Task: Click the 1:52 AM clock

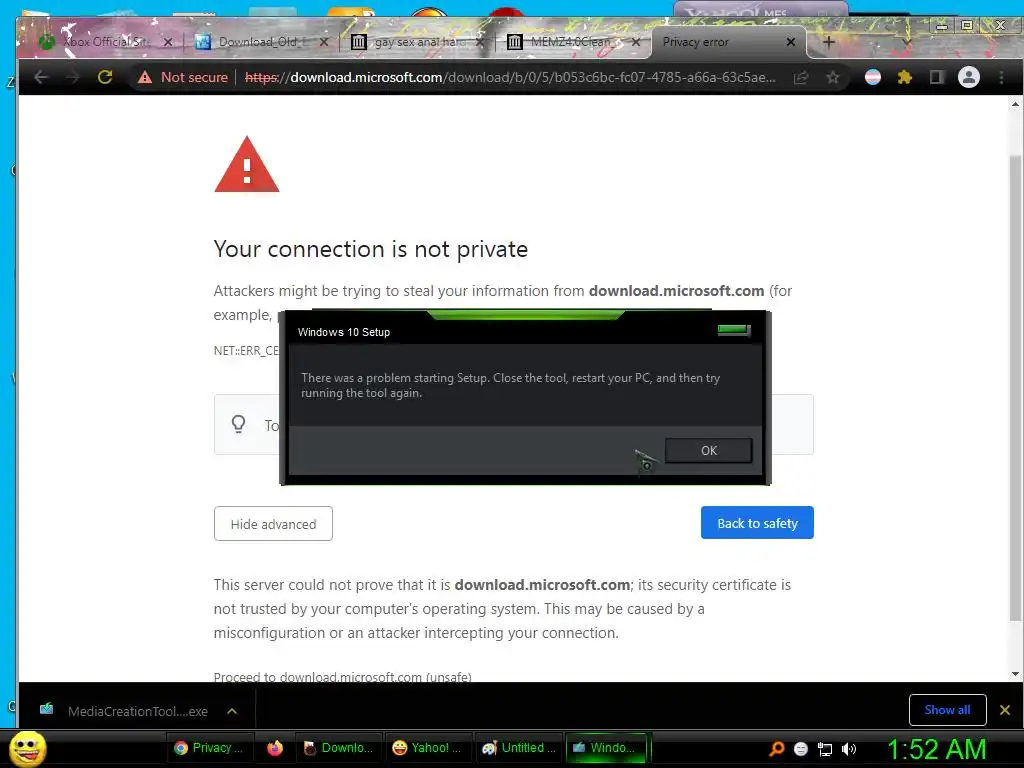Action: tap(936, 749)
